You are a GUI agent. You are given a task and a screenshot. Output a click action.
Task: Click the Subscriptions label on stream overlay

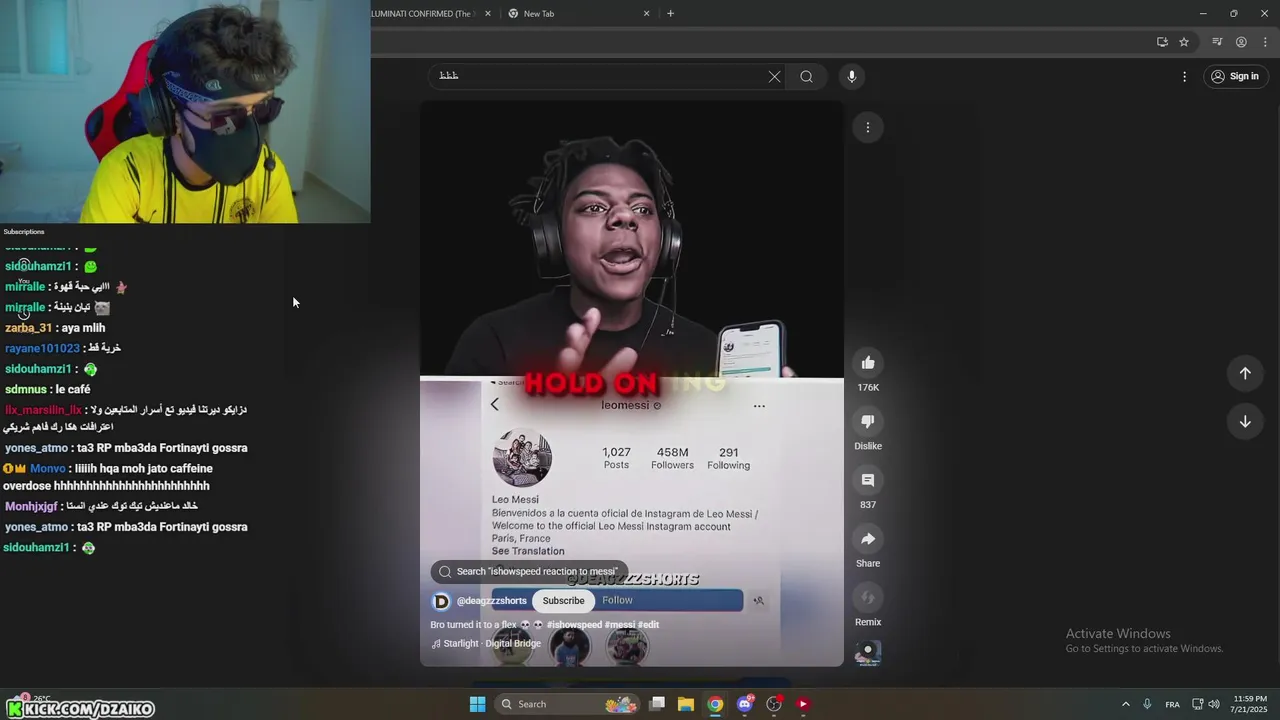point(24,232)
